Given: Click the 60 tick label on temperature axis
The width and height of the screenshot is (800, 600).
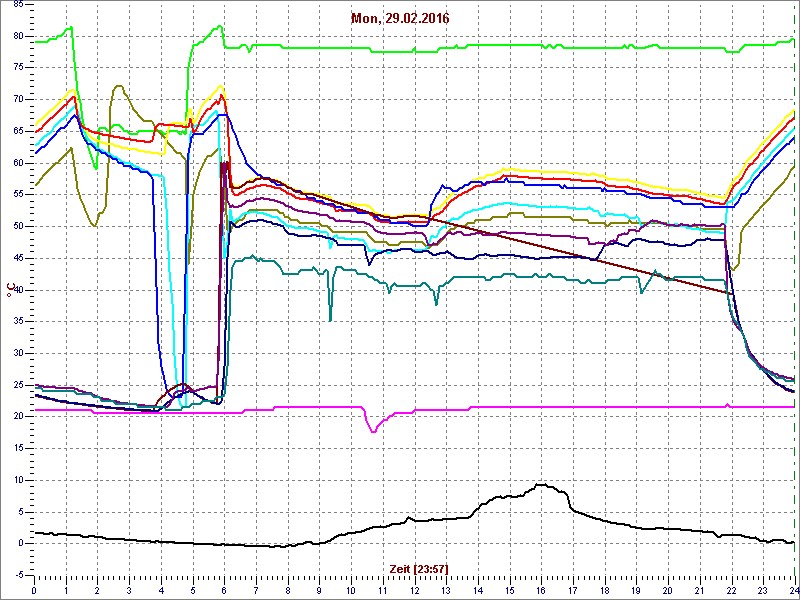Looking at the screenshot, I should [17, 163].
